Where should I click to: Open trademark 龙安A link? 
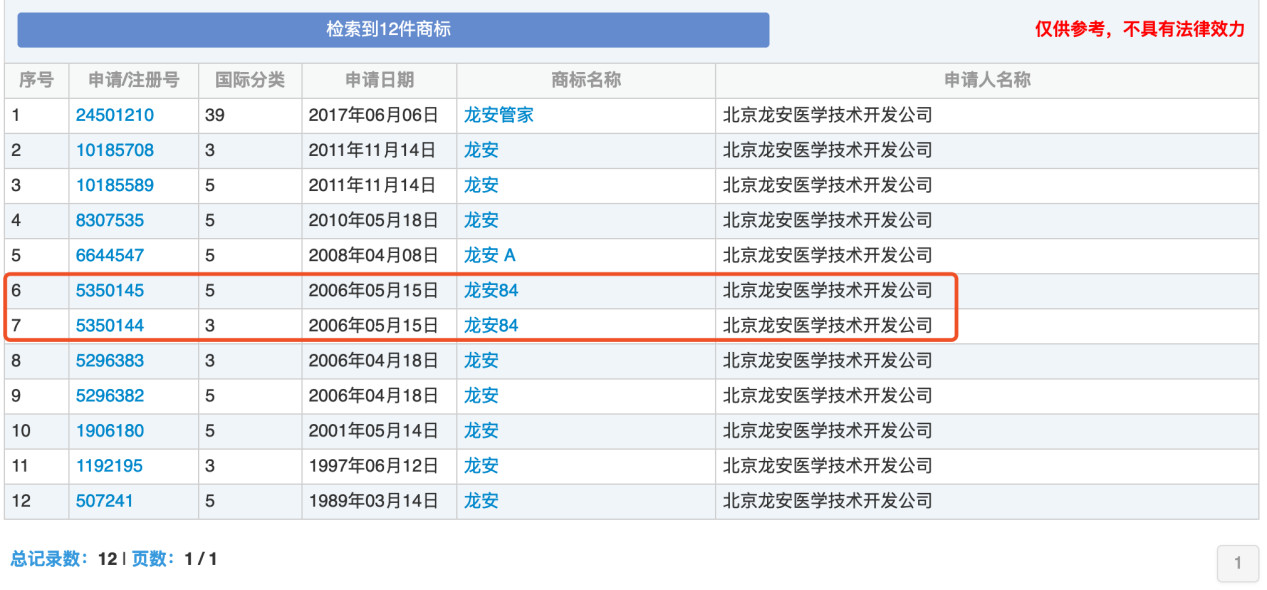point(488,255)
